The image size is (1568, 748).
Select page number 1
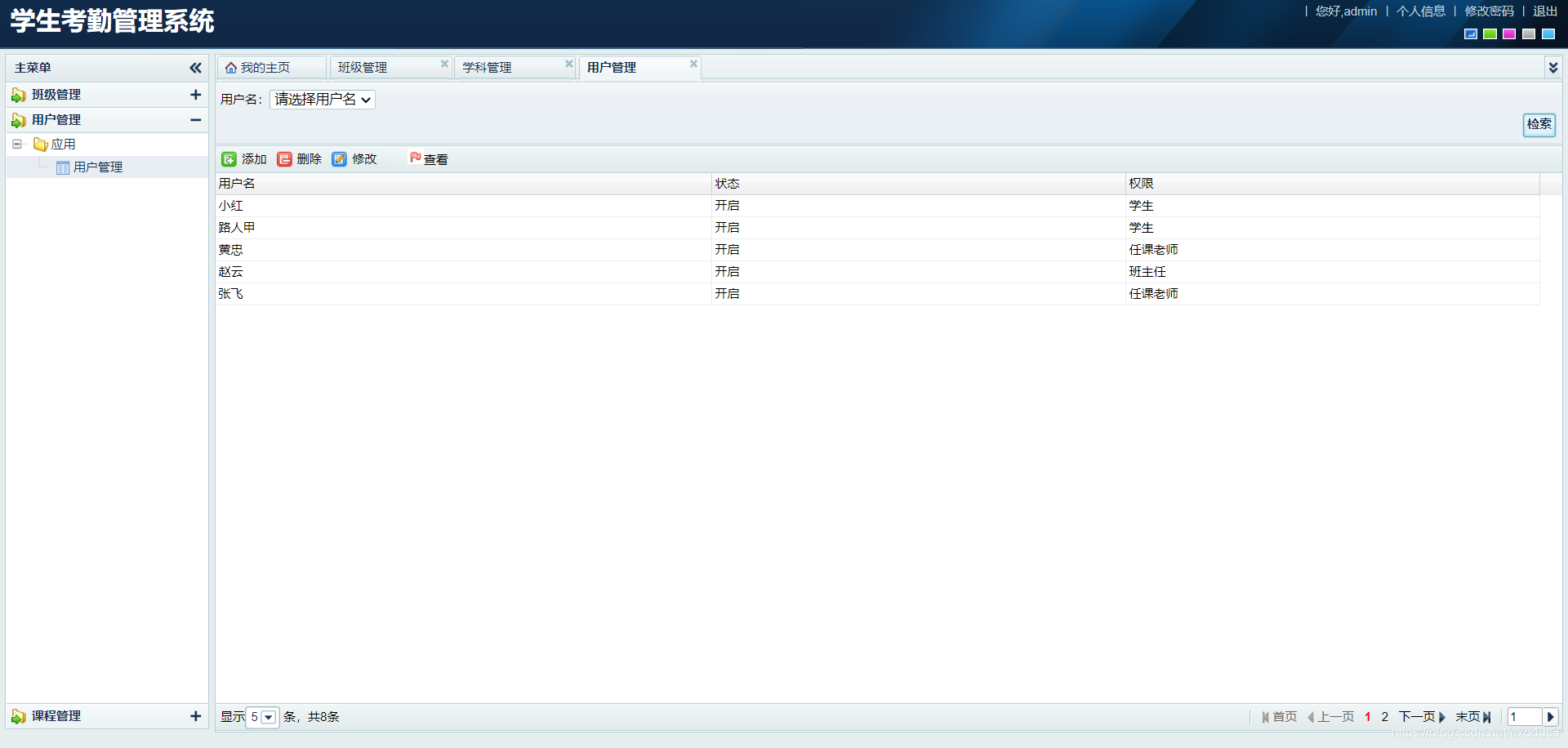[1367, 717]
